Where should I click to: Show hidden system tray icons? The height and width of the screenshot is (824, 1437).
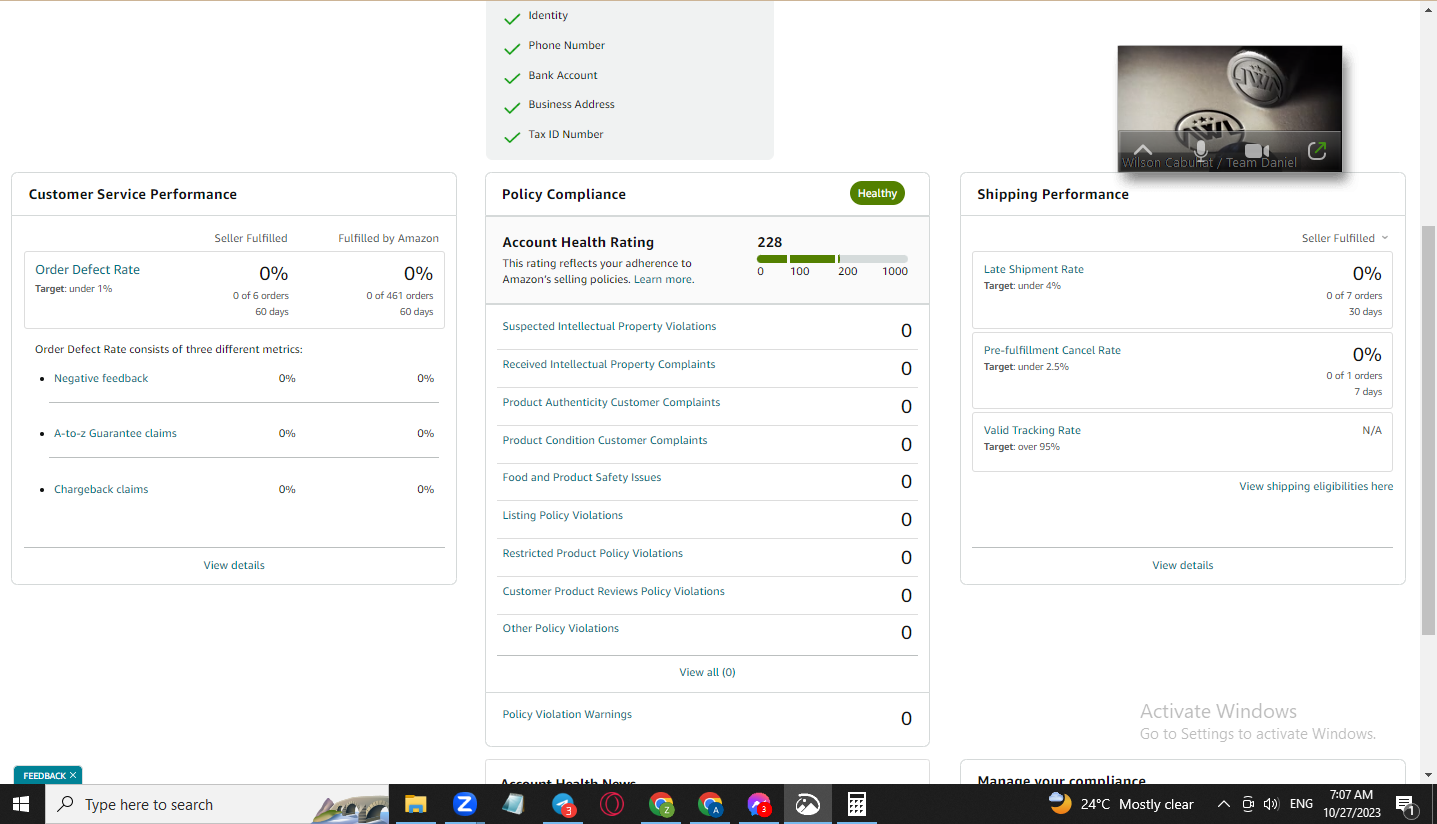pyautogui.click(x=1223, y=804)
